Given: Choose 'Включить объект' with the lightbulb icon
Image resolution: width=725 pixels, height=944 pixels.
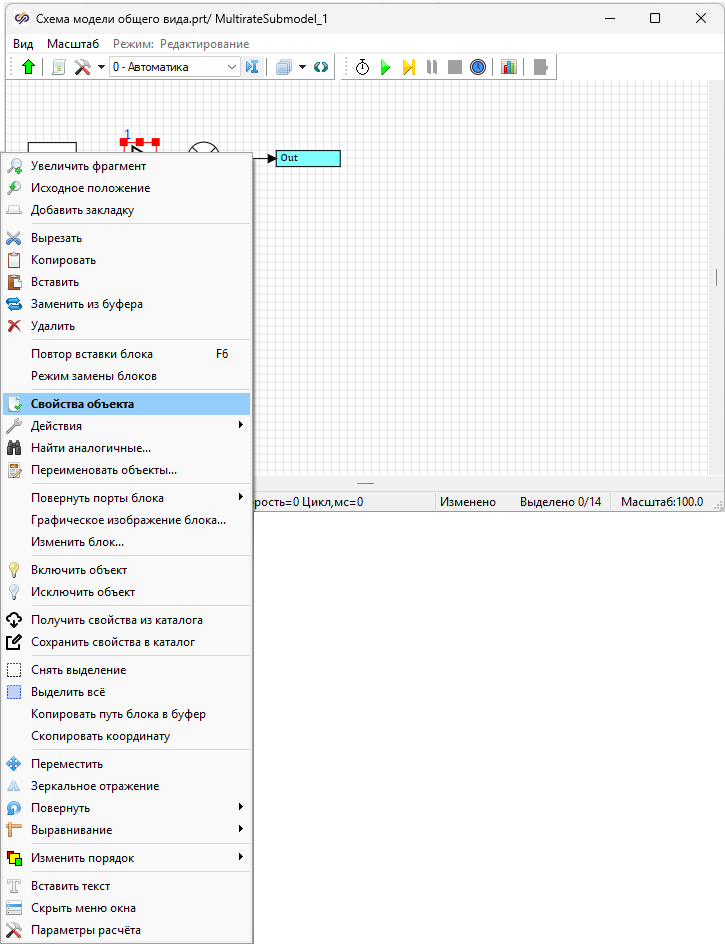Looking at the screenshot, I should coord(79,570).
